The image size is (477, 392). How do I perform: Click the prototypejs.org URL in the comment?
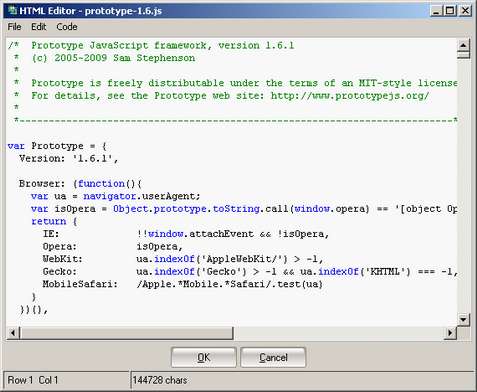(350, 96)
